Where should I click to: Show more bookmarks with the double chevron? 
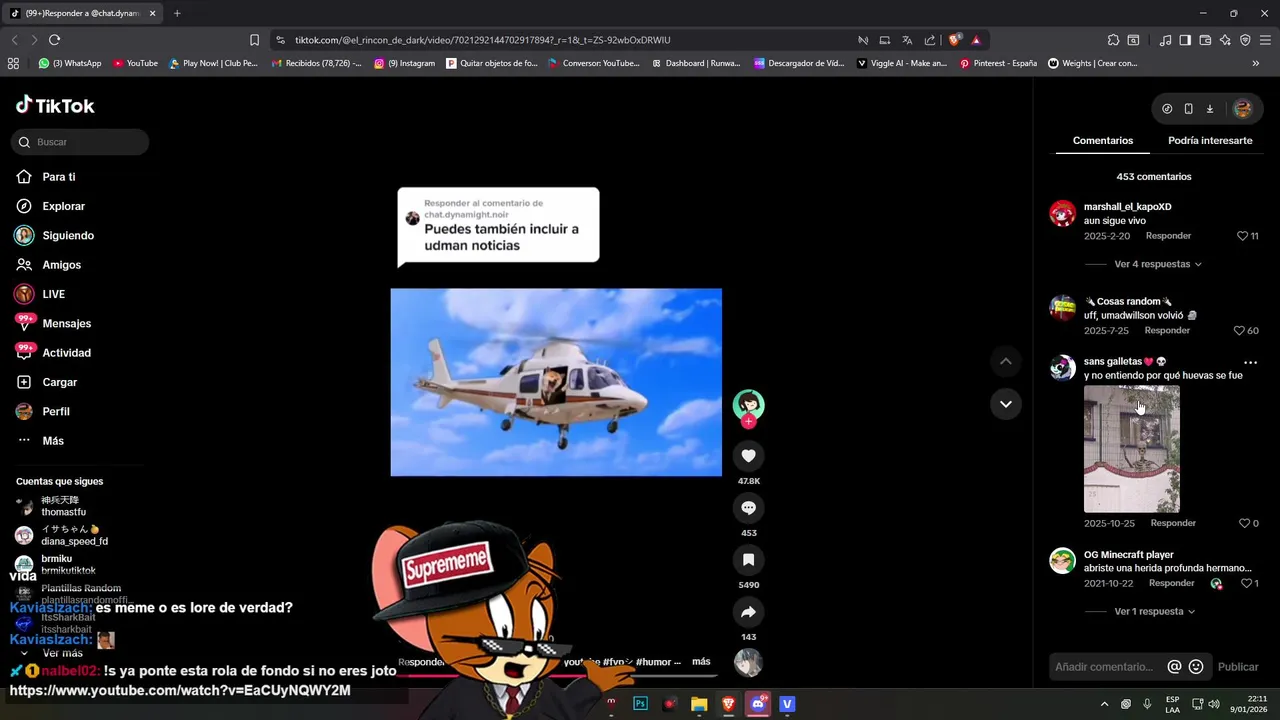1255,63
